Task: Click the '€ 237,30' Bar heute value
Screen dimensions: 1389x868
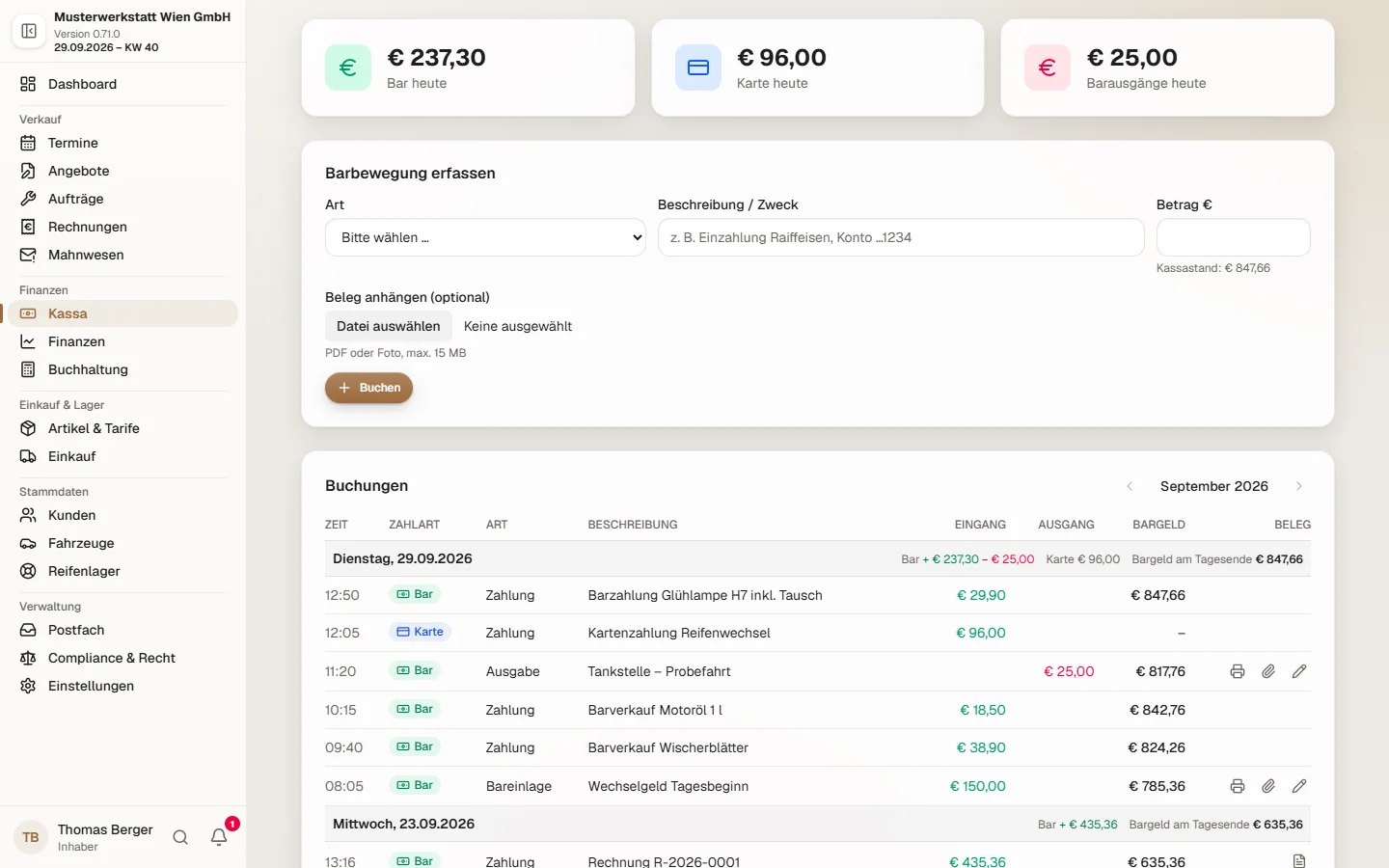Action: tap(436, 58)
